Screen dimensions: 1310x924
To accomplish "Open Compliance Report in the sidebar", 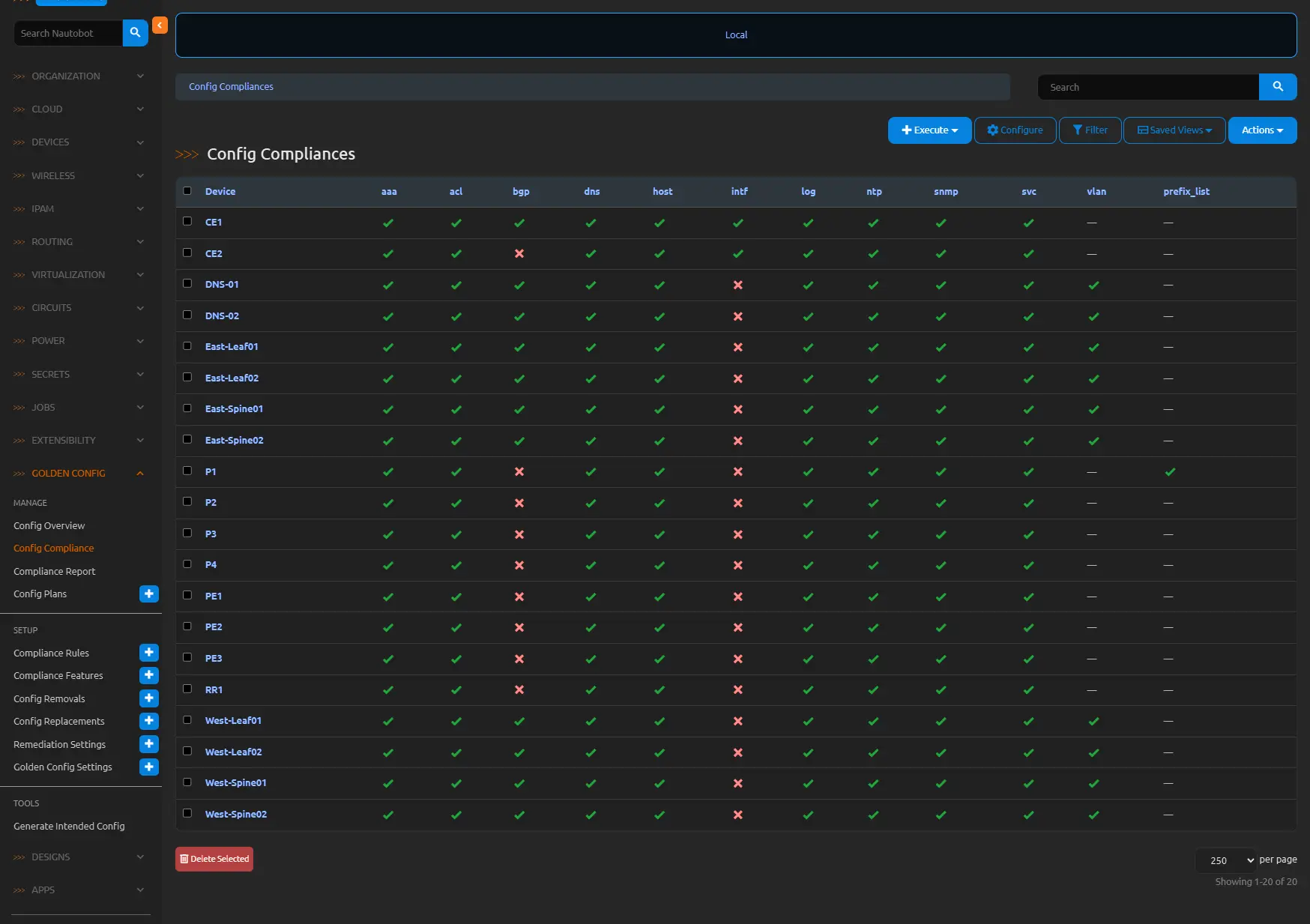I will [55, 571].
